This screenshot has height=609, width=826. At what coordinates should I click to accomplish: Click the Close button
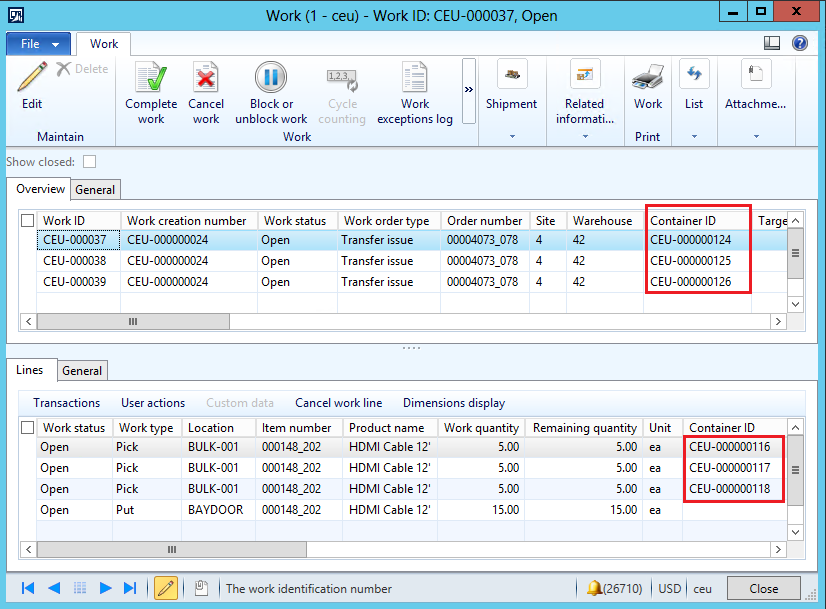pyautogui.click(x=763, y=588)
